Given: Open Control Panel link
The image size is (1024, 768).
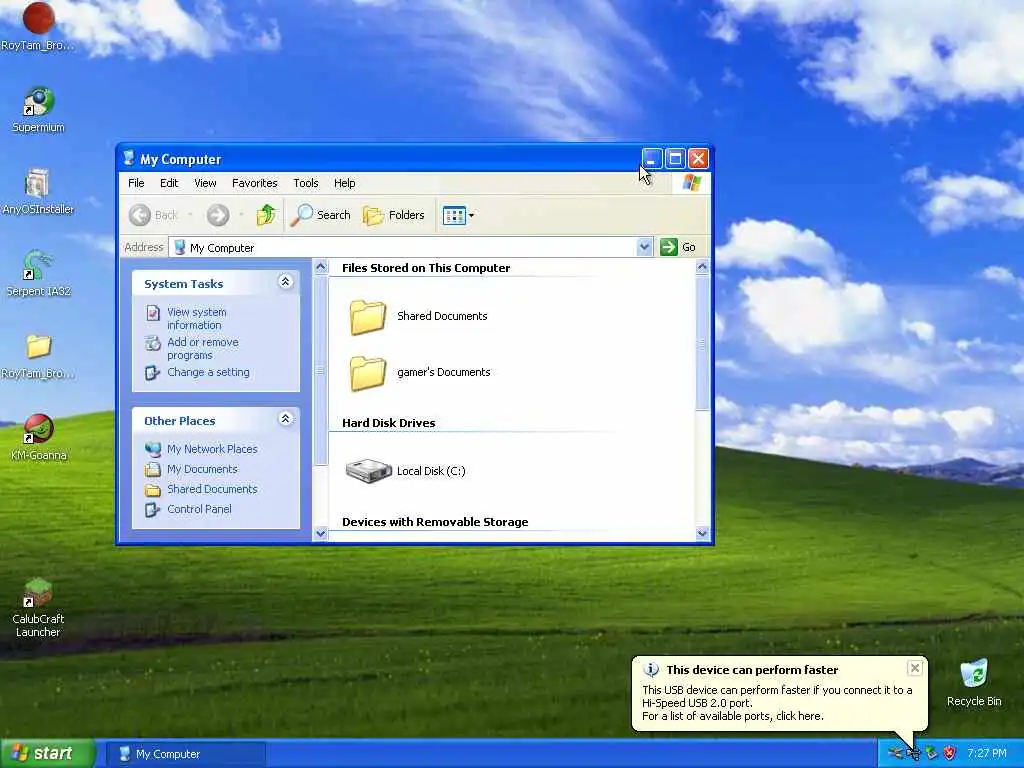Looking at the screenshot, I should pos(199,509).
